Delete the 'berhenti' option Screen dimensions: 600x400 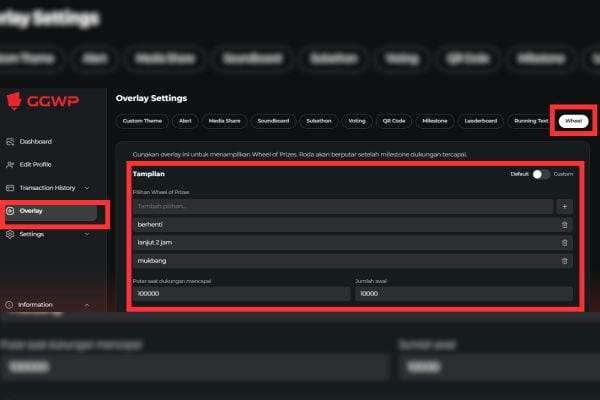click(564, 225)
